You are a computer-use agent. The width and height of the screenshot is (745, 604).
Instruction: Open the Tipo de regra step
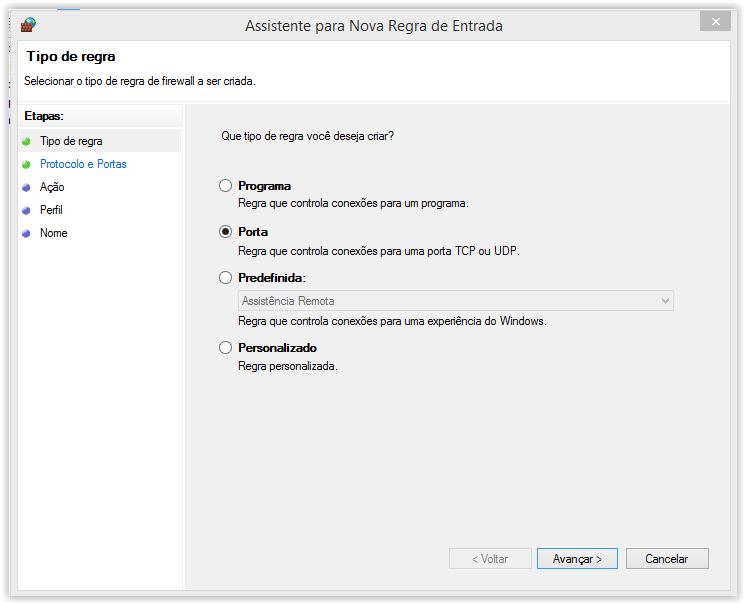[x=71, y=141]
